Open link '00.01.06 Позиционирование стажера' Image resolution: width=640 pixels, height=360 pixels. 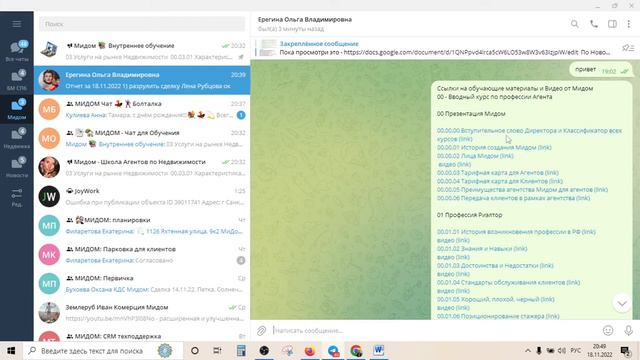pyautogui.click(x=498, y=316)
